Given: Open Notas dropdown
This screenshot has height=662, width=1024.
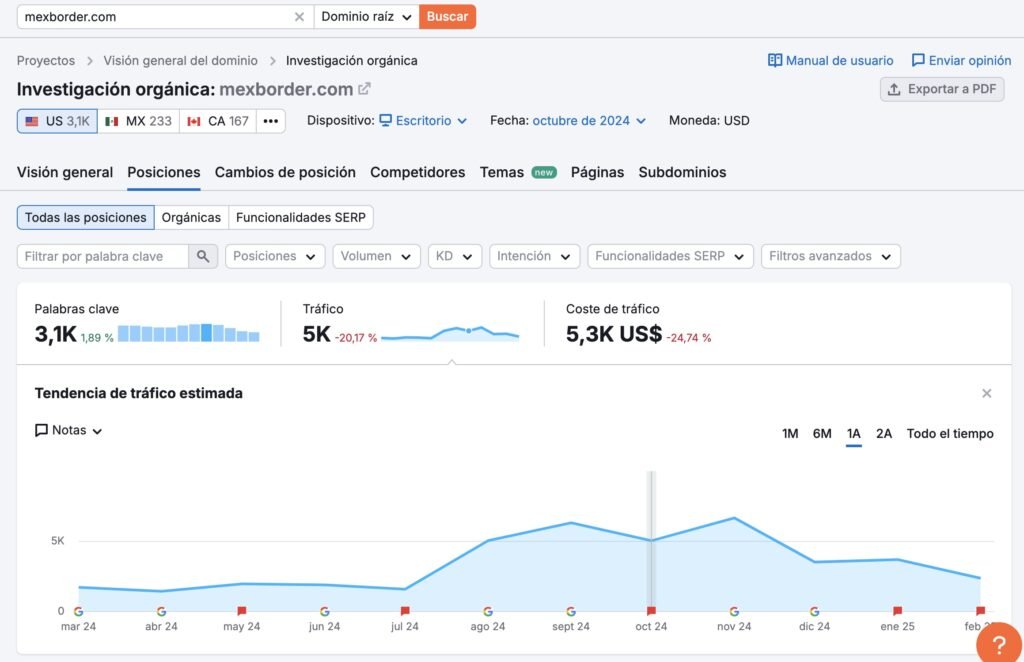Looking at the screenshot, I should [x=69, y=430].
